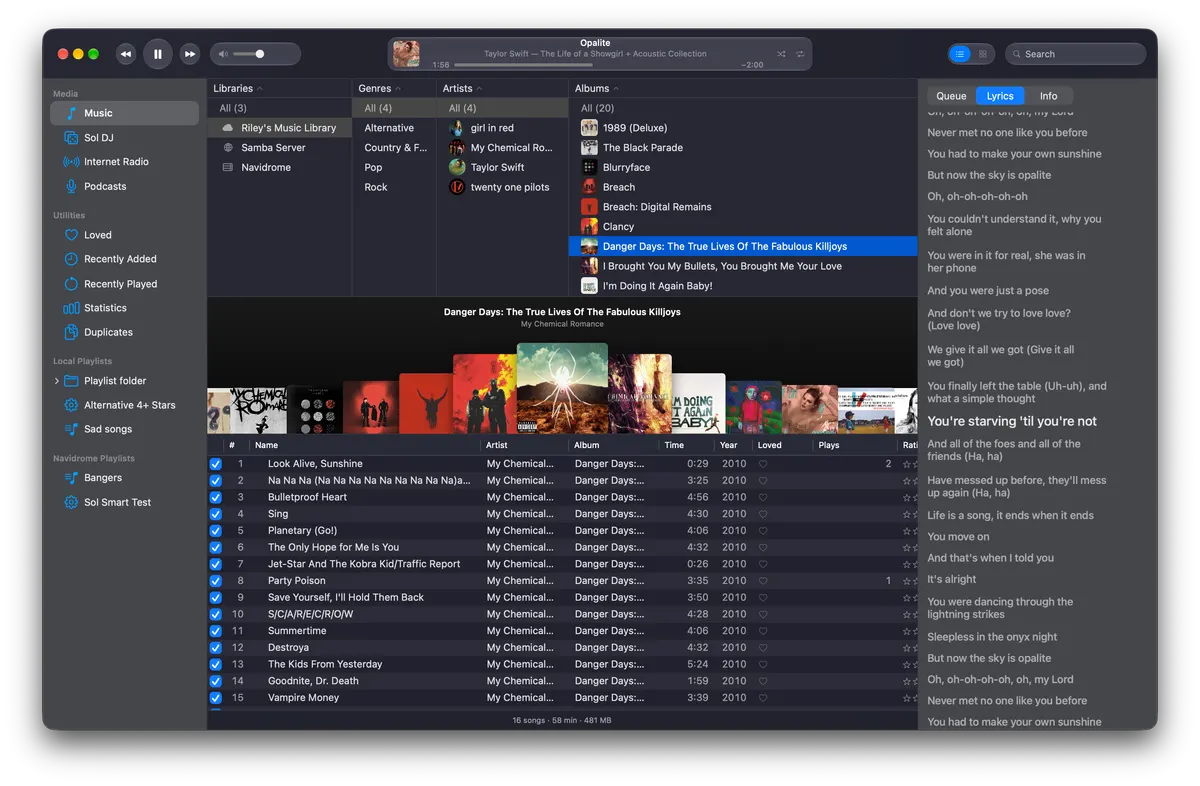Uncheck the Planetary (Go!) checkbox

coord(215,531)
